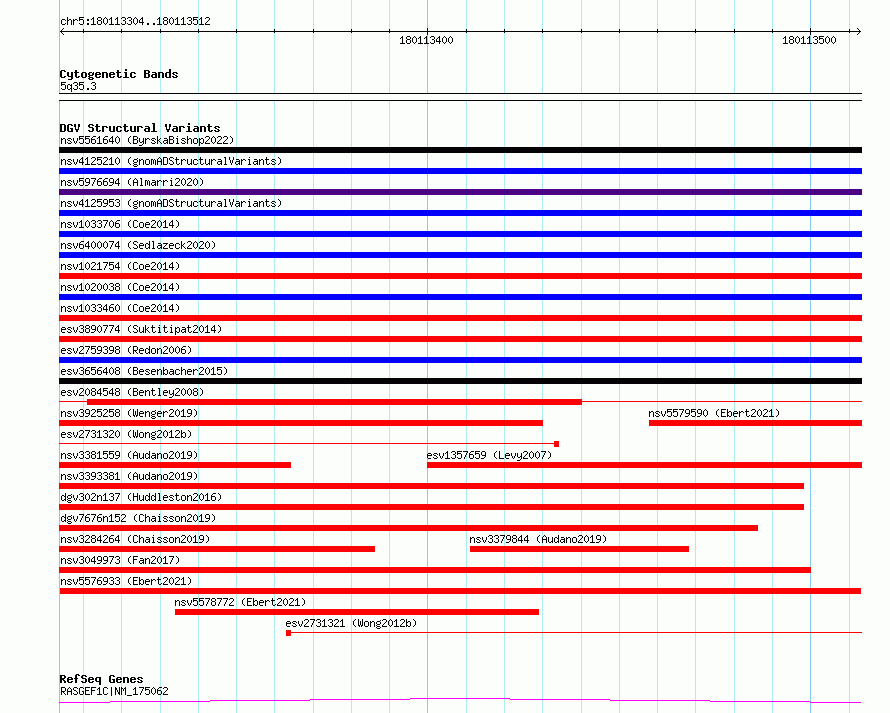Open nsv3284264 (Chaisson2019) label

click(x=135, y=539)
